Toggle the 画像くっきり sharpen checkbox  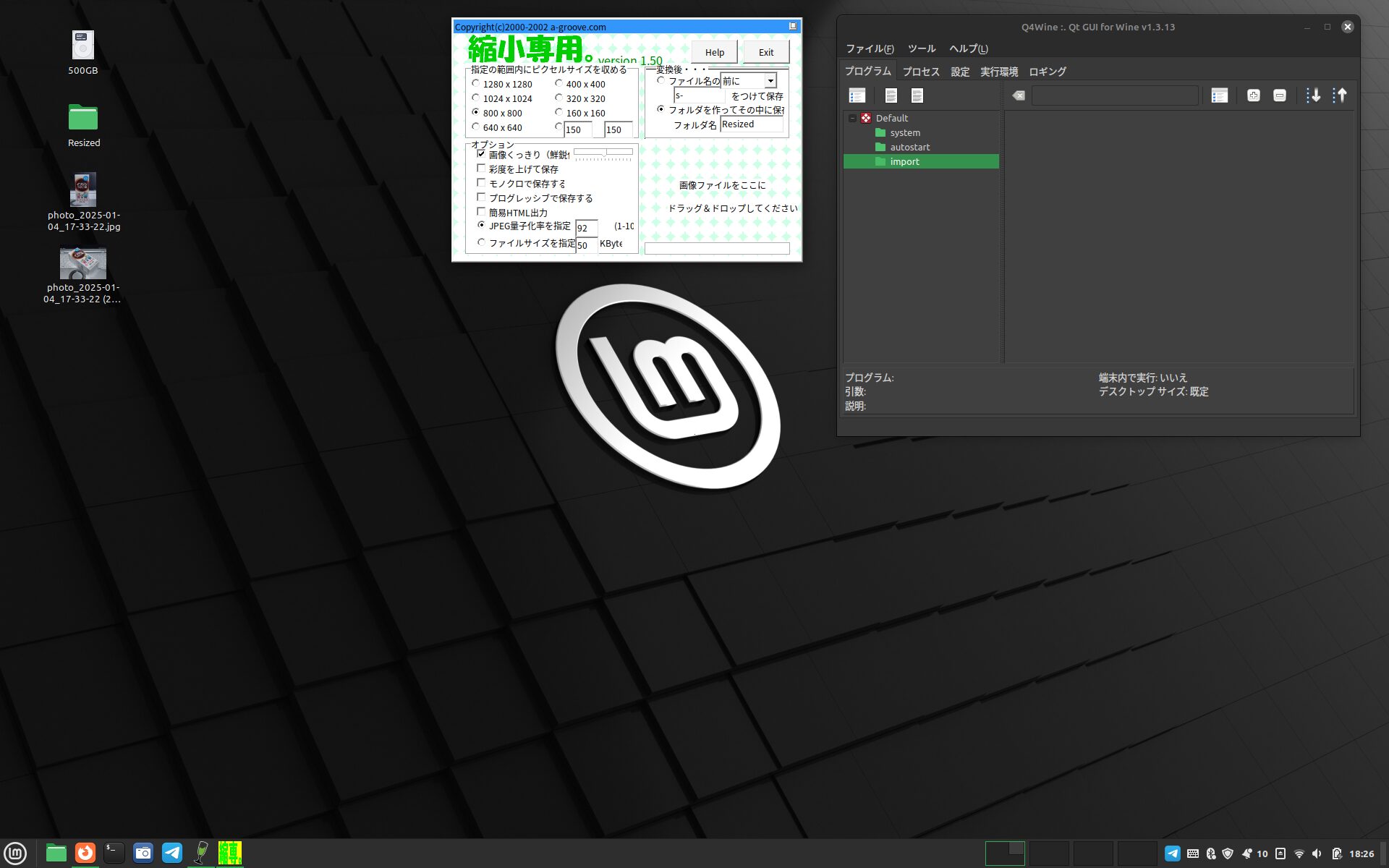tap(481, 154)
